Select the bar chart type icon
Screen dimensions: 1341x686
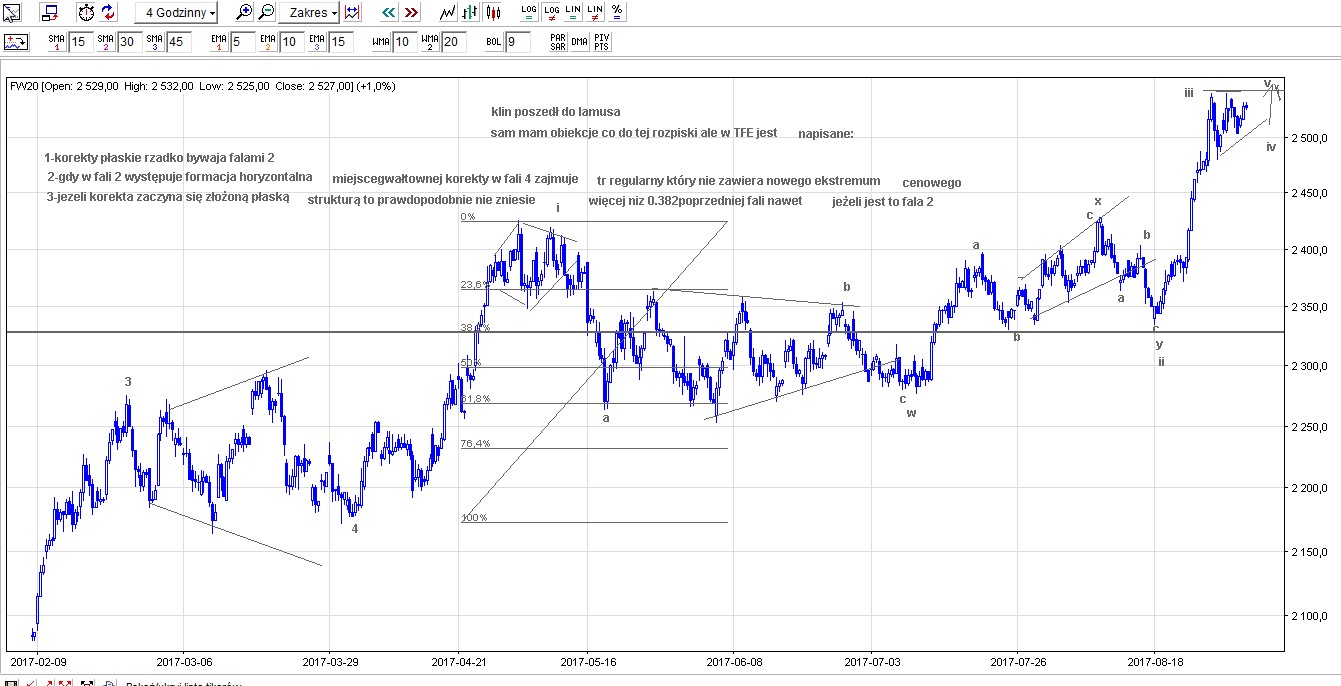click(x=470, y=13)
